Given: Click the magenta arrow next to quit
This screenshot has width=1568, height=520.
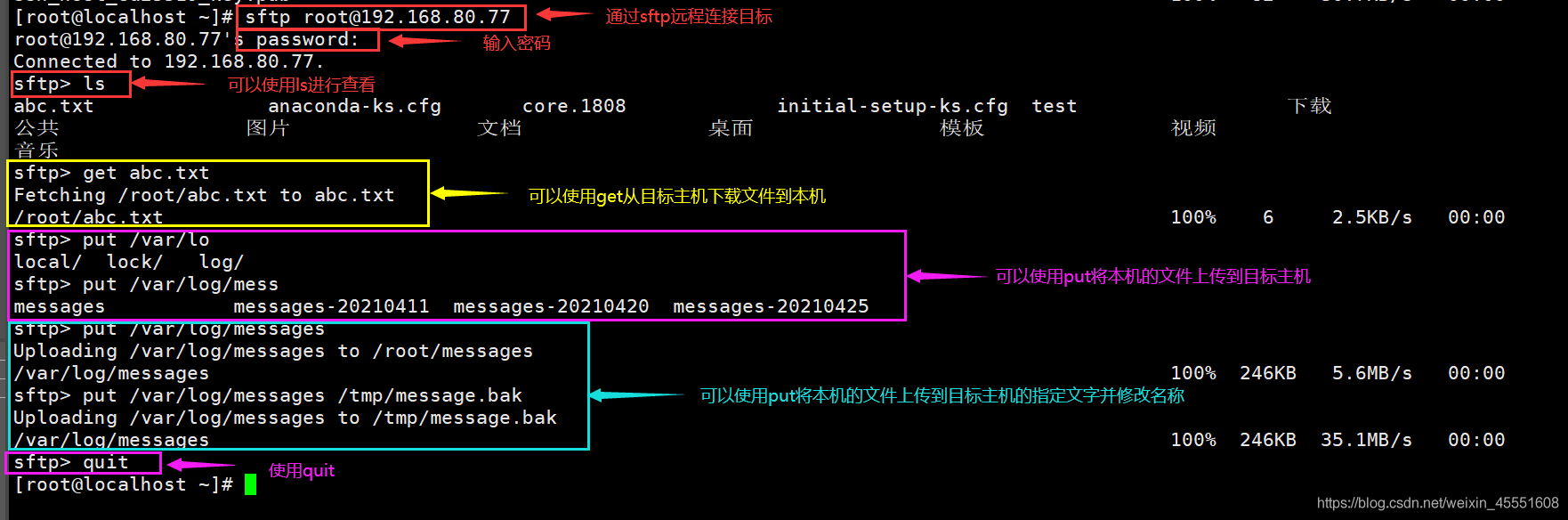Looking at the screenshot, I should [201, 465].
